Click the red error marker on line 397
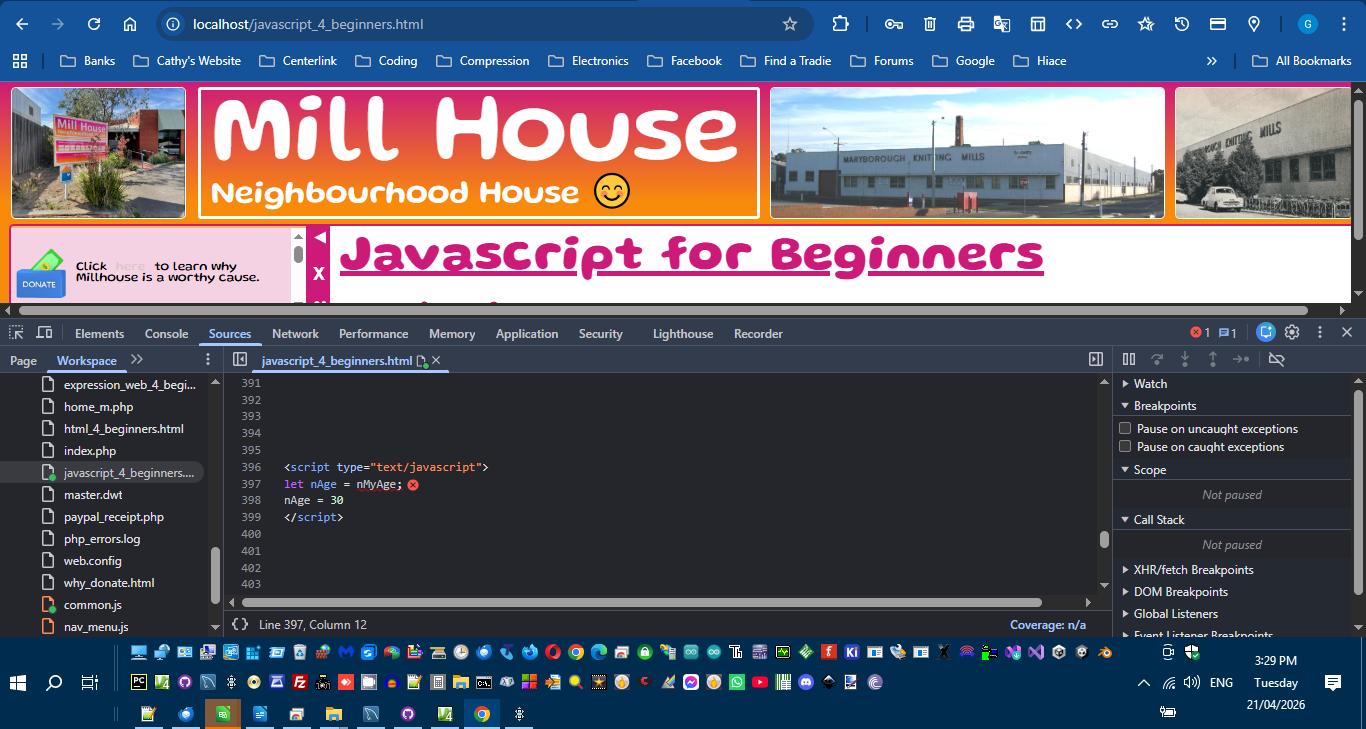Image resolution: width=1366 pixels, height=729 pixels. point(413,485)
